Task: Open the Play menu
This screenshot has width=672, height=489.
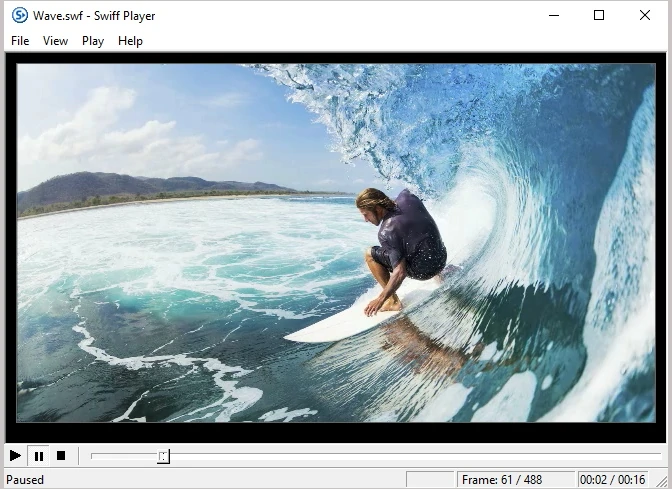Action: (93, 41)
